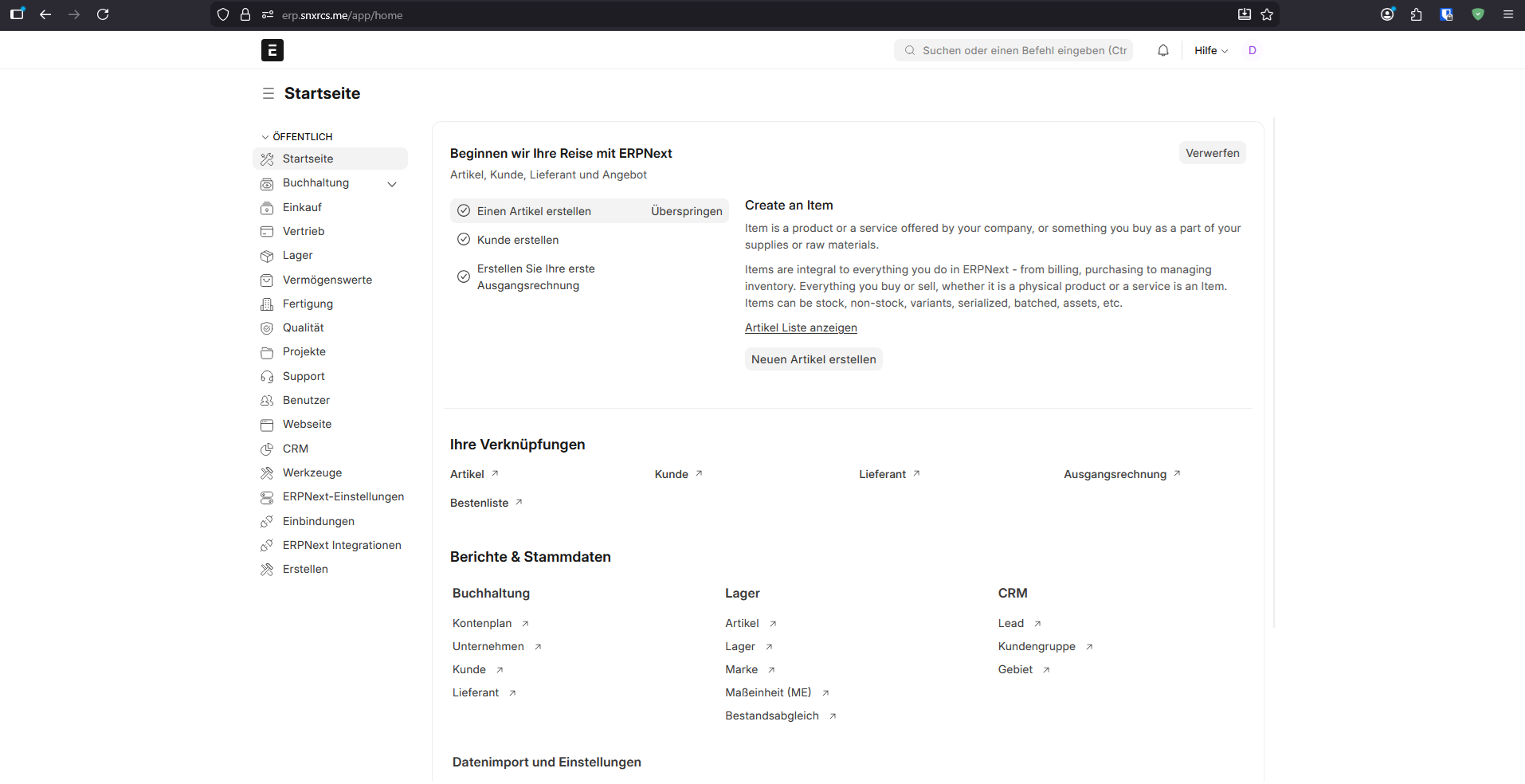Click Neuen Artikel erstellen button

pyautogui.click(x=813, y=359)
